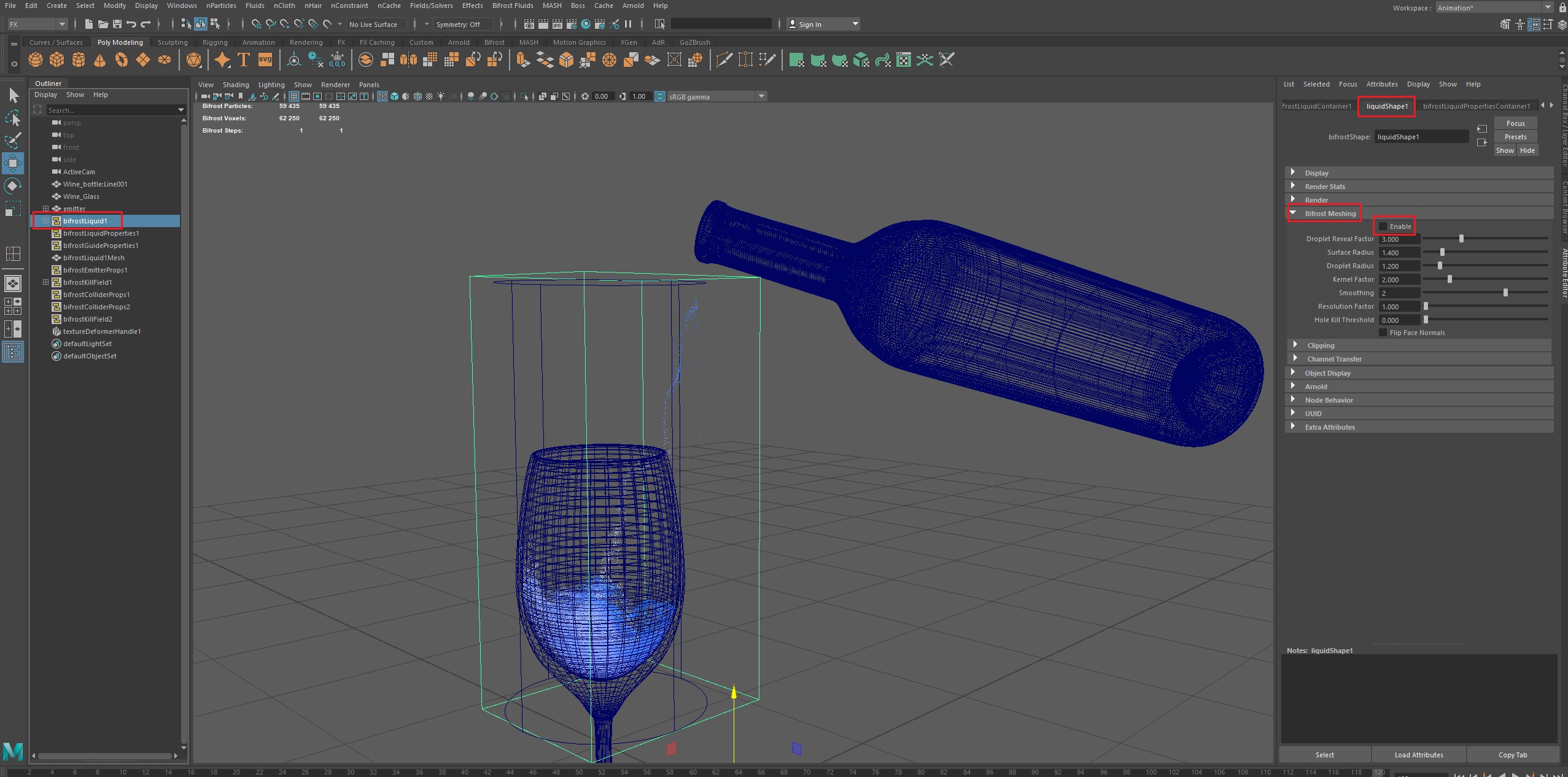Check Flip Face Normals option
This screenshot has height=777, width=1568.
click(1383, 333)
